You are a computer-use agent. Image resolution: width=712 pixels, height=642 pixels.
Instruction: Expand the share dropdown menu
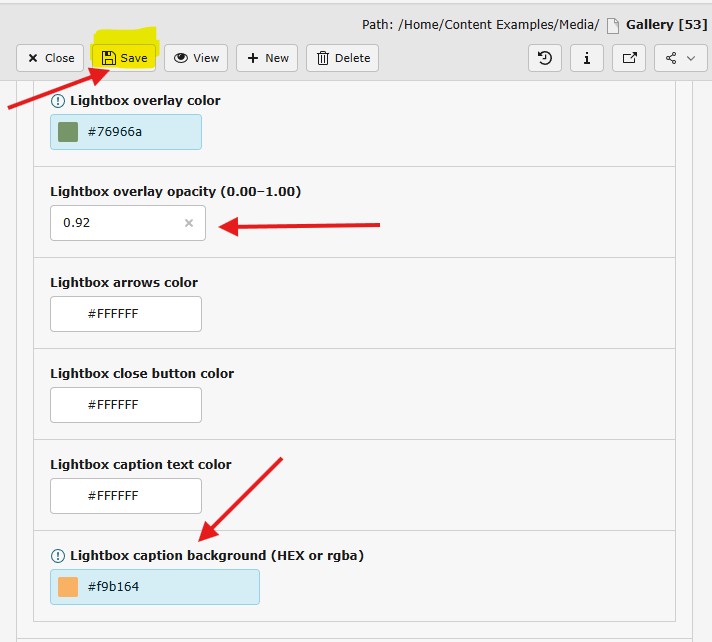click(x=680, y=58)
